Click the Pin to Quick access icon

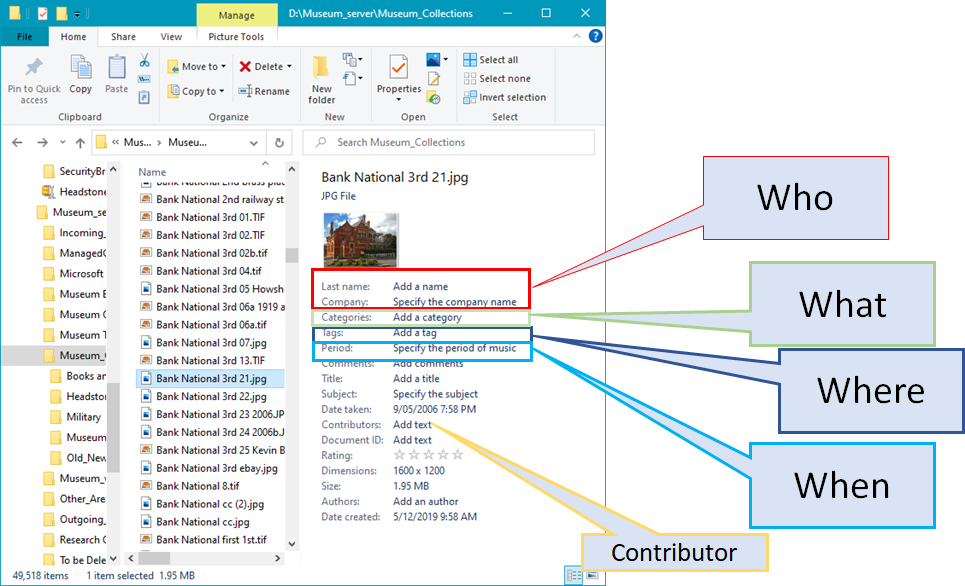[x=33, y=66]
